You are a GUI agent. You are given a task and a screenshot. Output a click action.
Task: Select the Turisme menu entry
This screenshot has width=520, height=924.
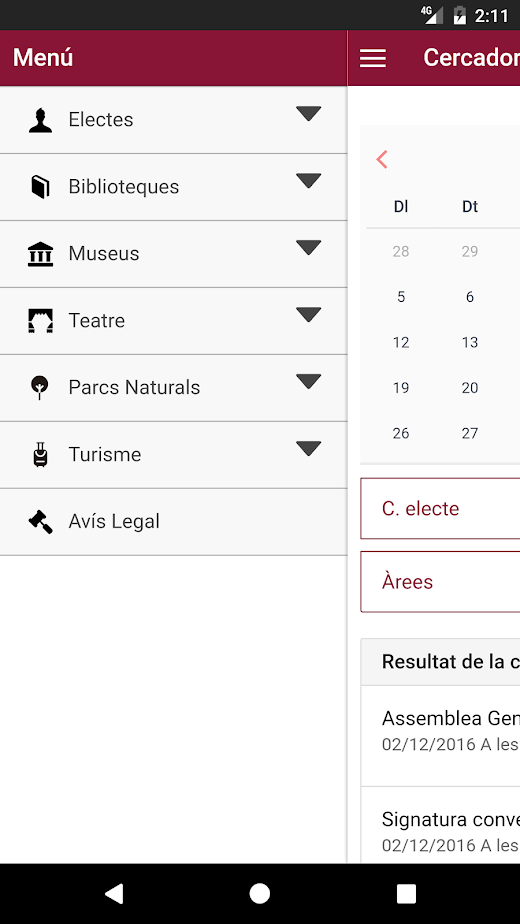[173, 455]
